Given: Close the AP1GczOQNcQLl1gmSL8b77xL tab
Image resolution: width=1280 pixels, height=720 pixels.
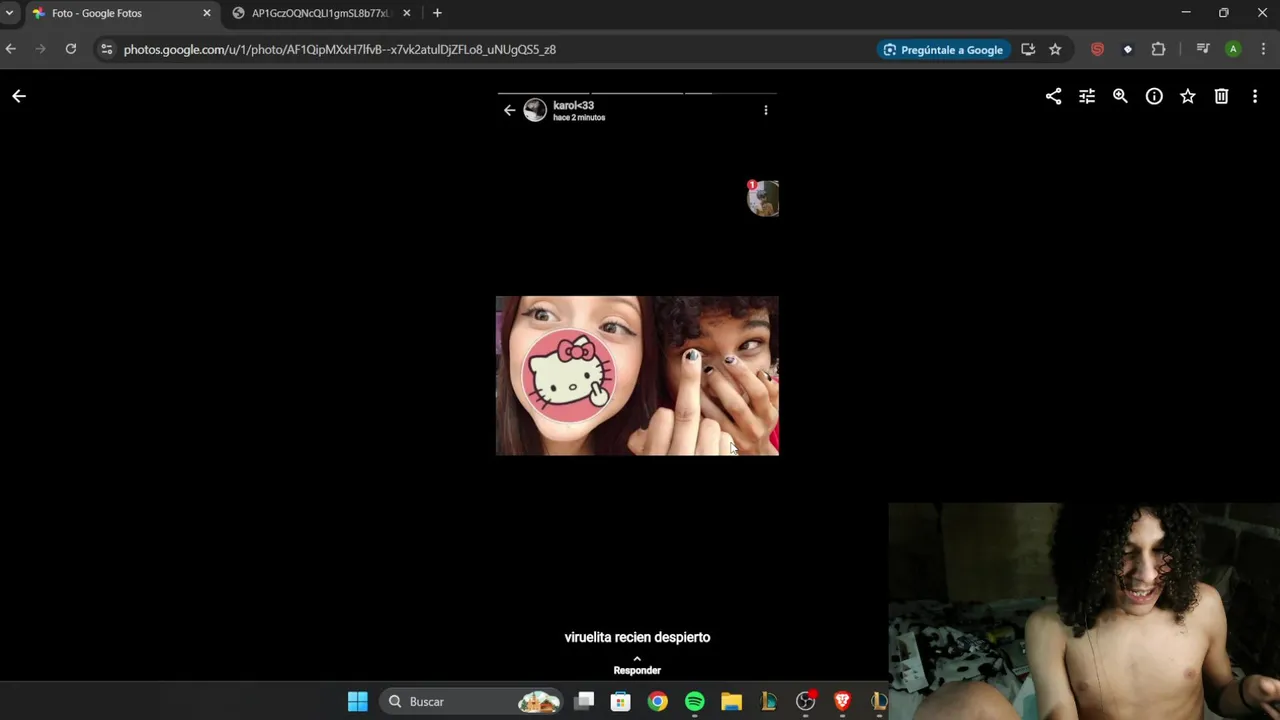Looking at the screenshot, I should 406,13.
